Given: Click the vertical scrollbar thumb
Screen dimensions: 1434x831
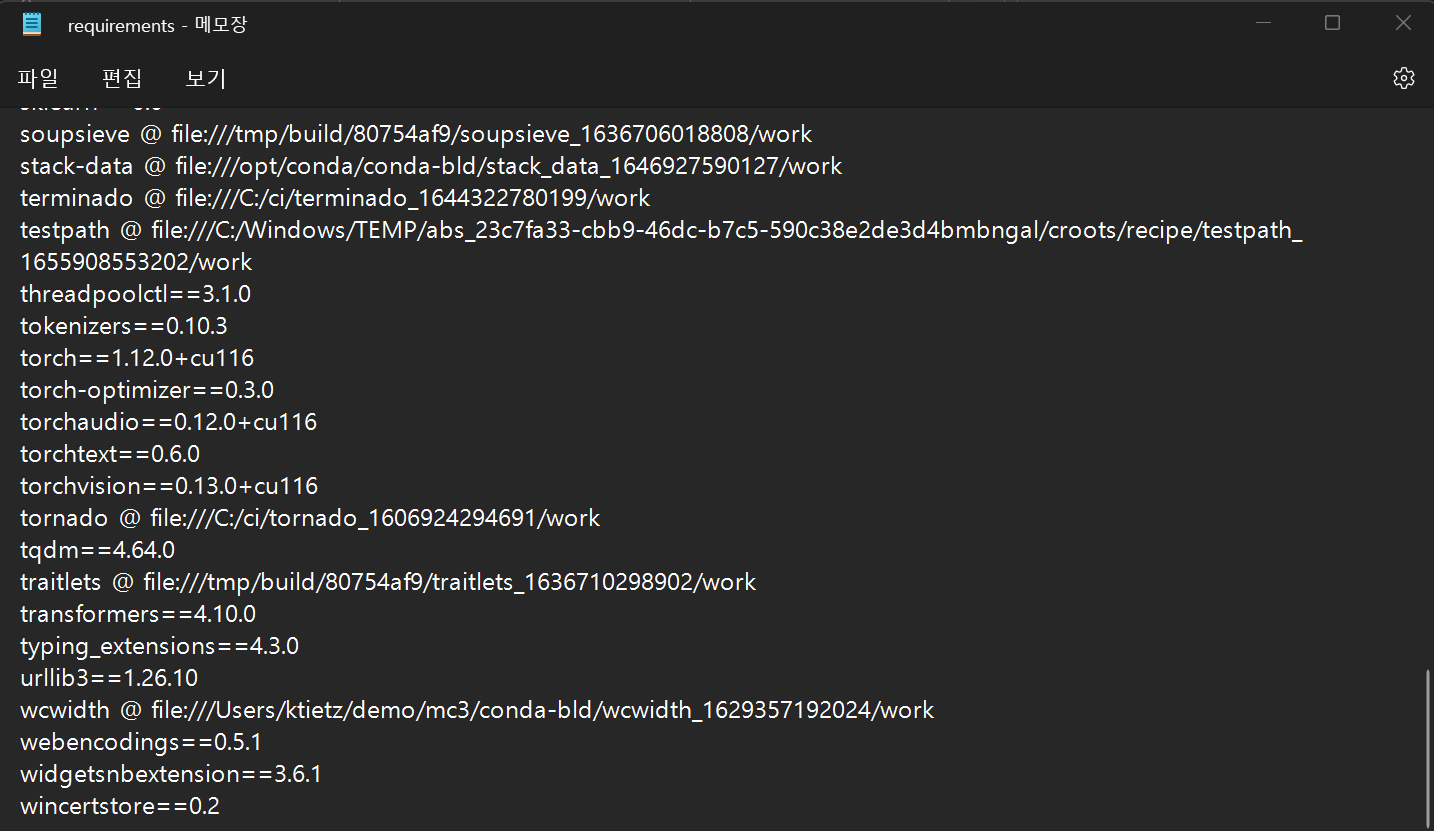Looking at the screenshot, I should [x=1428, y=745].
